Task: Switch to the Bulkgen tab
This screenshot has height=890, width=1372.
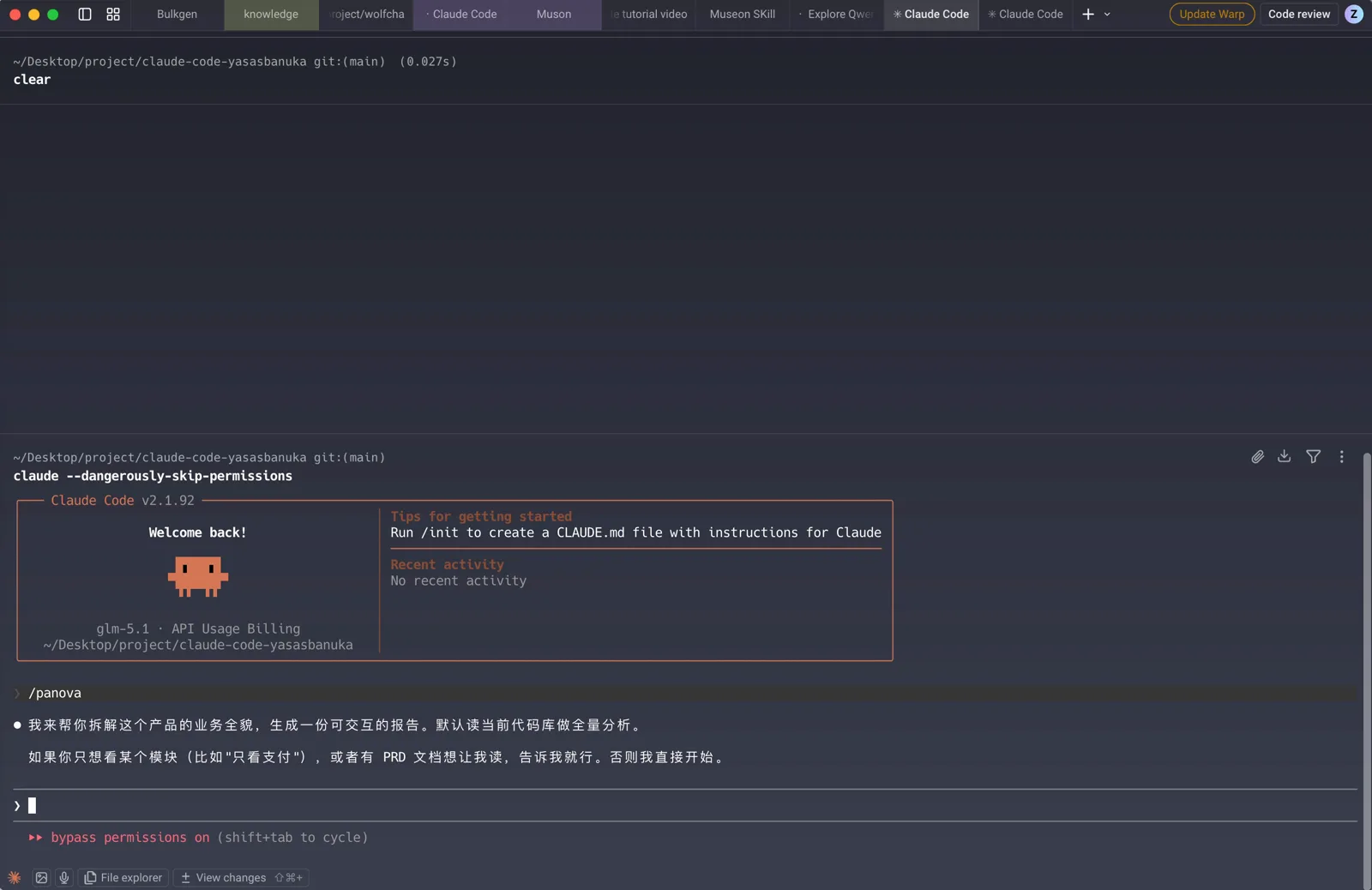Action: click(x=177, y=14)
